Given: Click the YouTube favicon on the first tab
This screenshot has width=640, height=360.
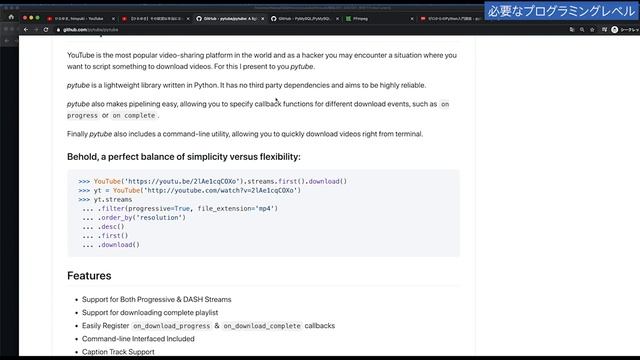Looking at the screenshot, I should tap(49, 19).
